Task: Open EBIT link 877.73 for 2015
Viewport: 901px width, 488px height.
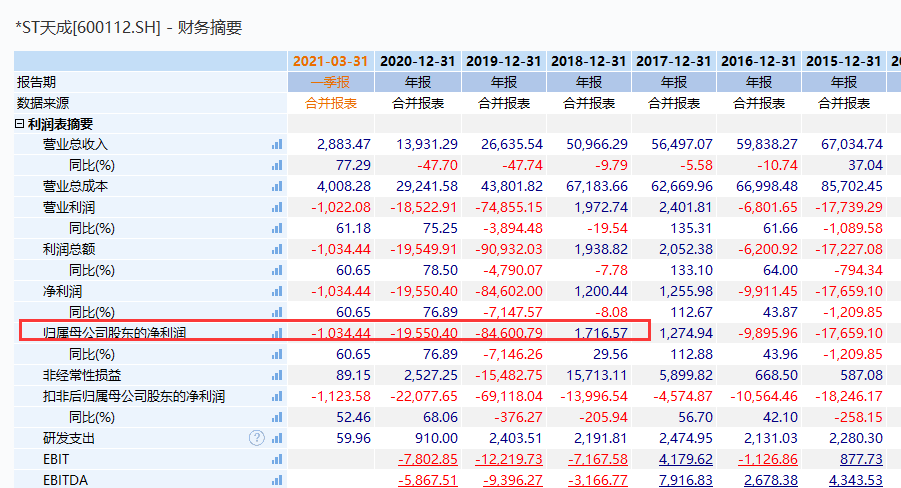Action: point(861,459)
